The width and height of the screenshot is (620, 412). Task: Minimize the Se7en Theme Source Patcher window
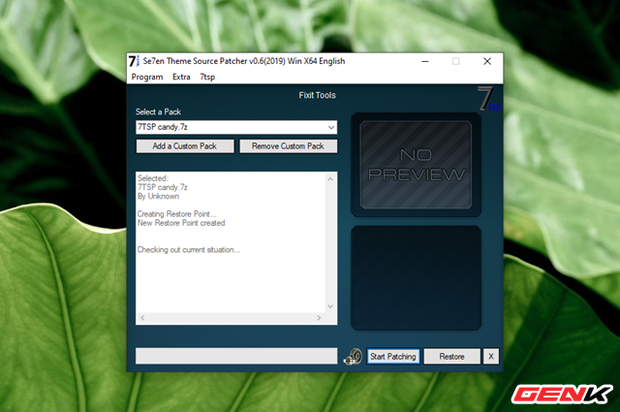click(423, 61)
